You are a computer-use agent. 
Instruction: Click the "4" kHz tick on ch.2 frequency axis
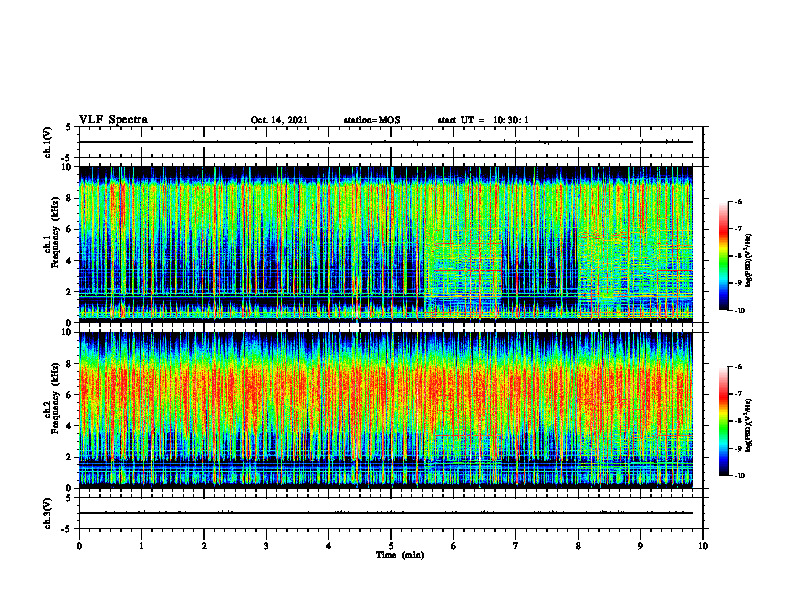pyautogui.click(x=70, y=426)
